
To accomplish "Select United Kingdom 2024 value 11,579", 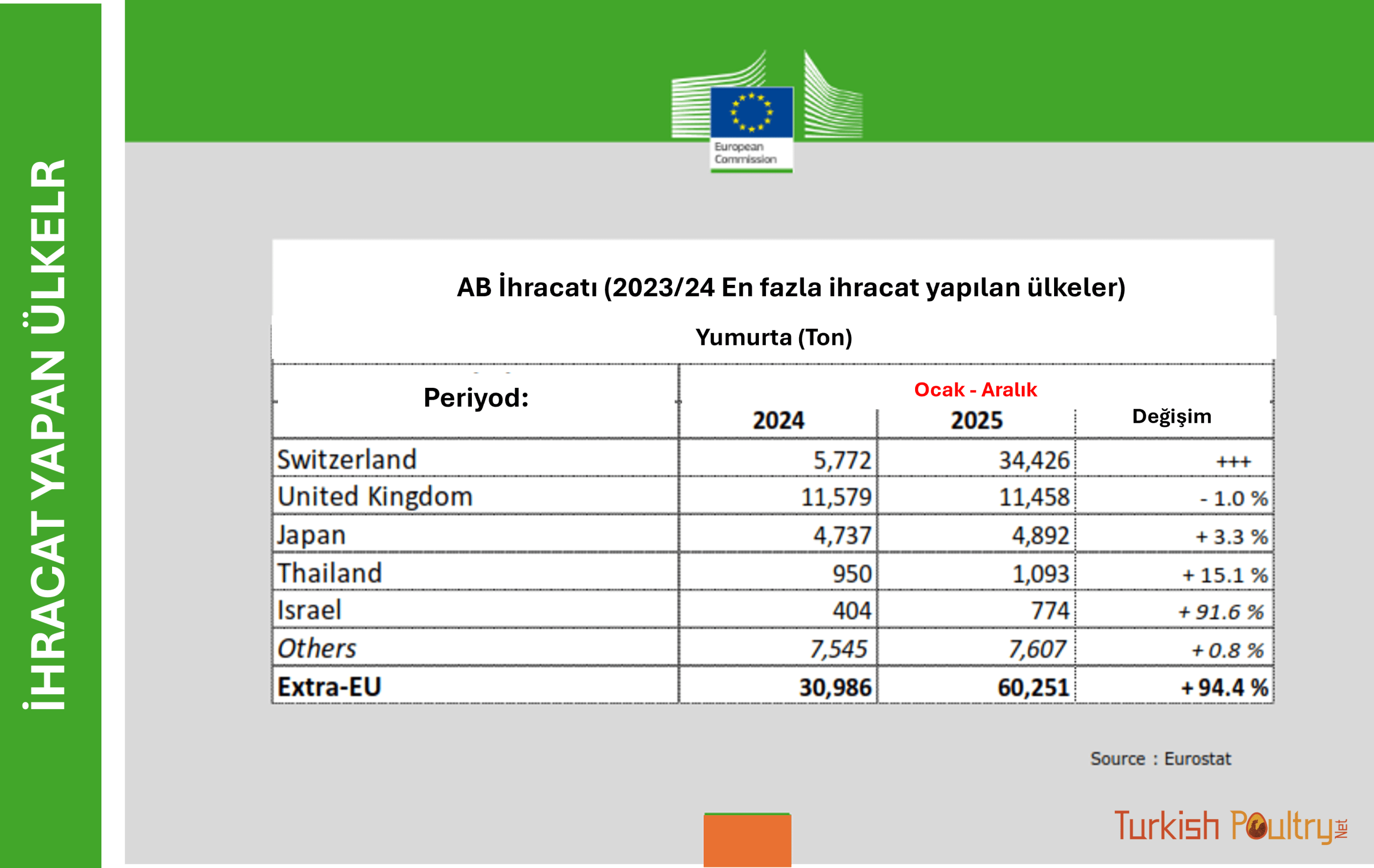I will [836, 497].
